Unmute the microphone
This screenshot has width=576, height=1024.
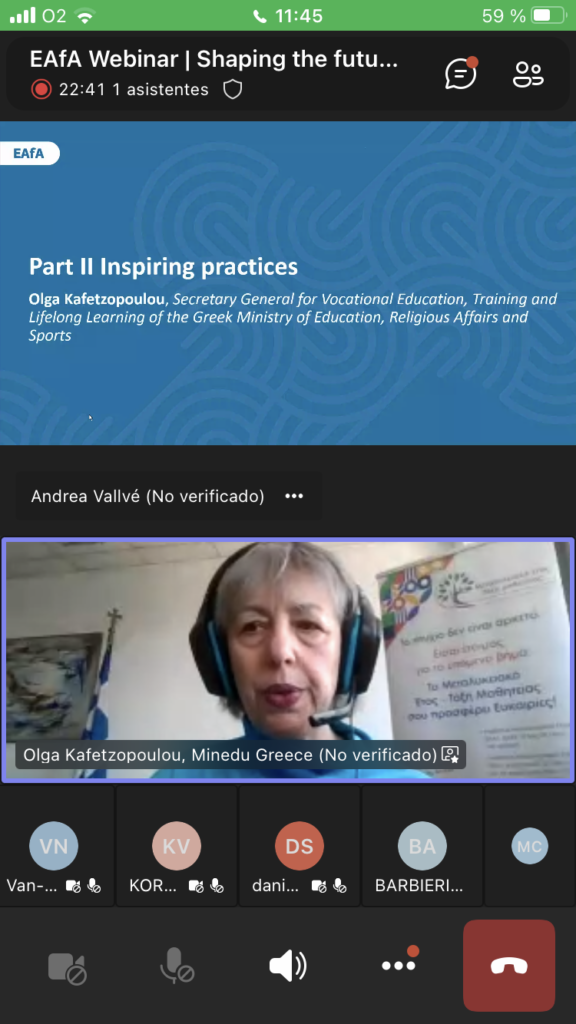pos(177,965)
